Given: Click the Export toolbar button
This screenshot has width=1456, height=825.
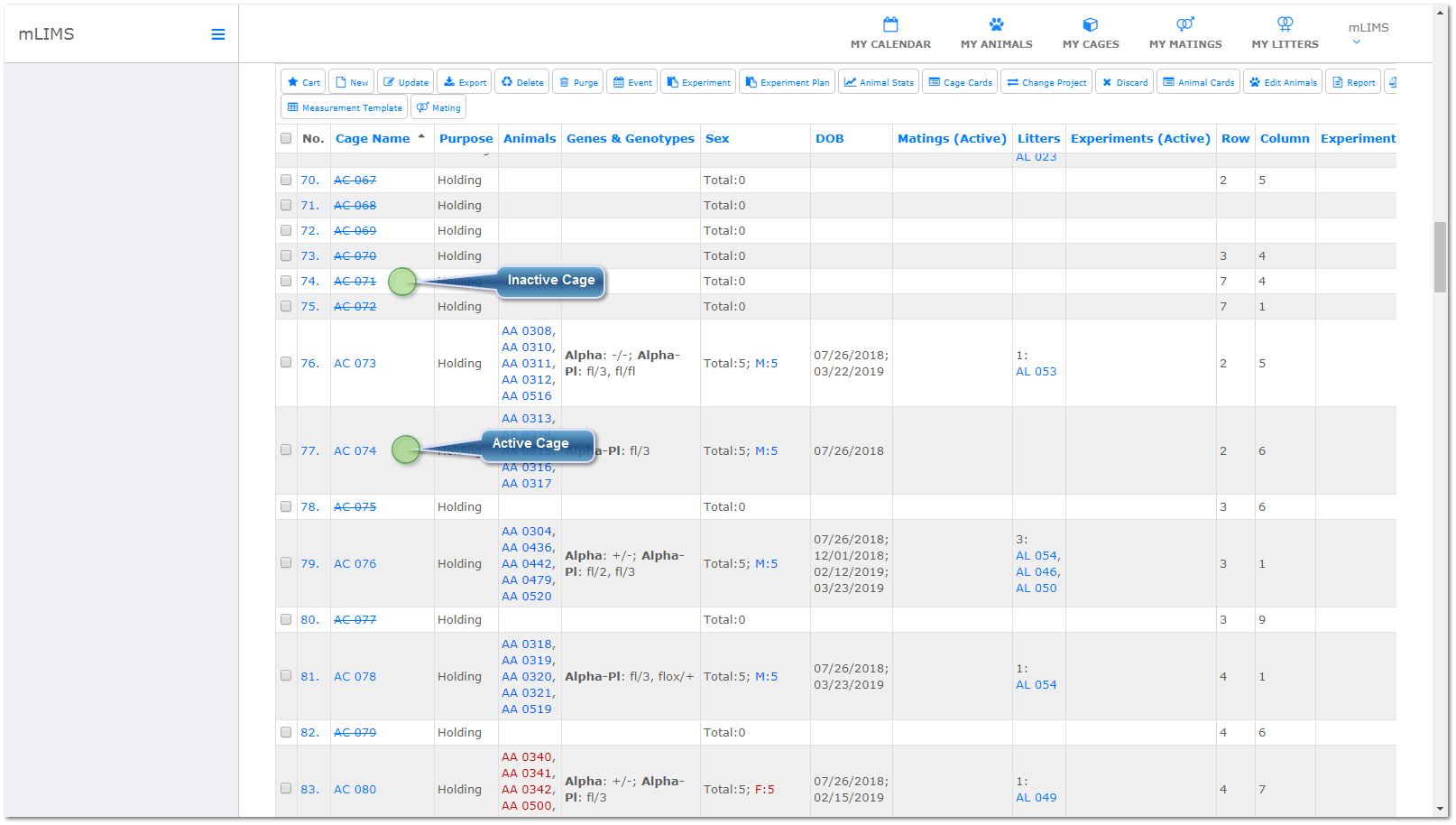Looking at the screenshot, I should [465, 82].
